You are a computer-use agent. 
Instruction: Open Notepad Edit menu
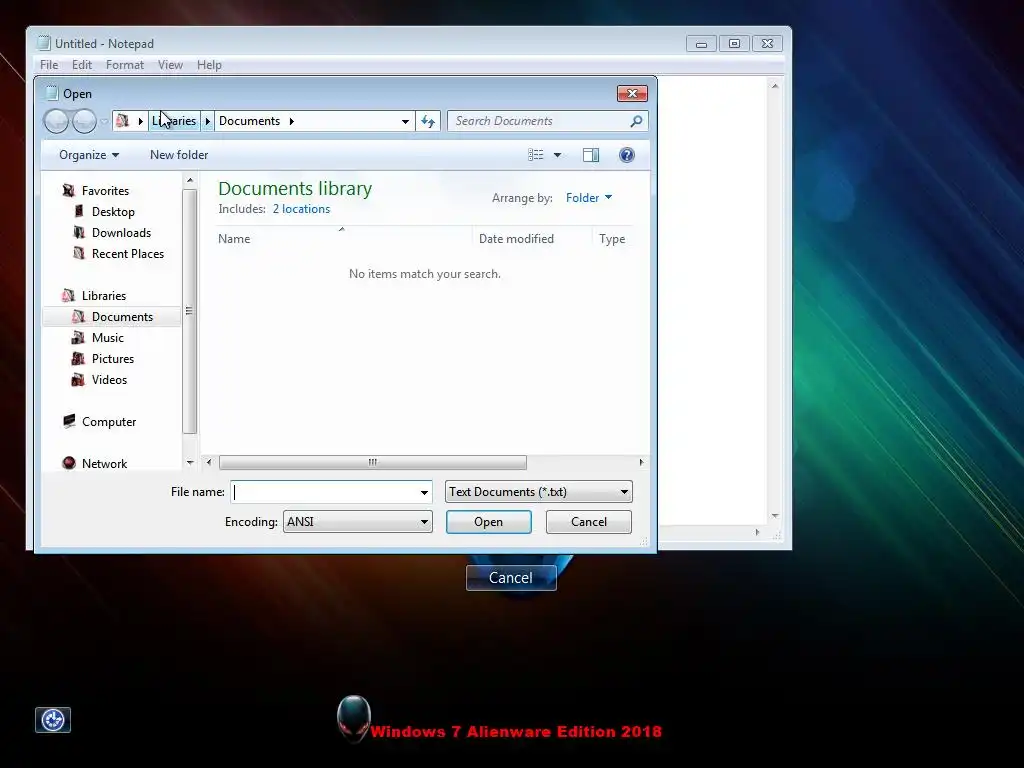point(82,65)
